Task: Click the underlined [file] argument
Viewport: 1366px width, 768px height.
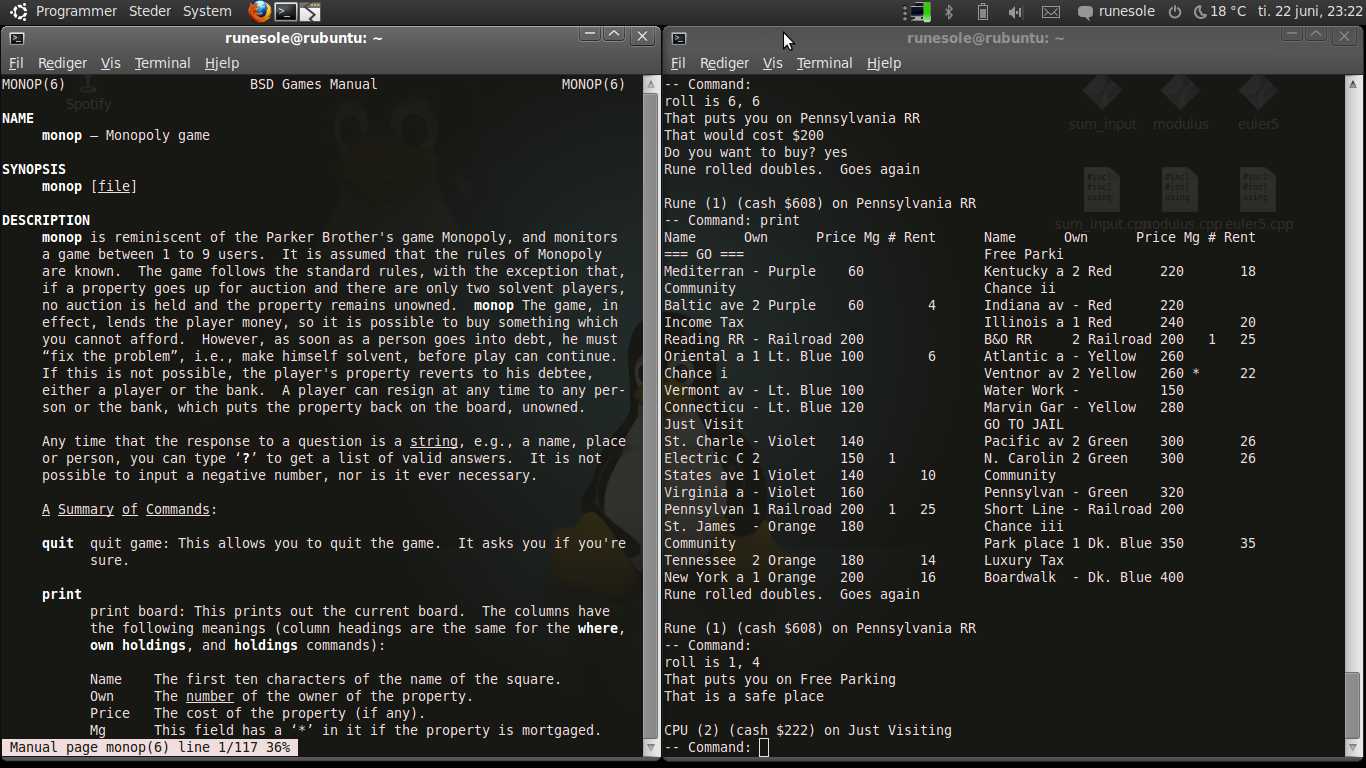Action: click(114, 186)
